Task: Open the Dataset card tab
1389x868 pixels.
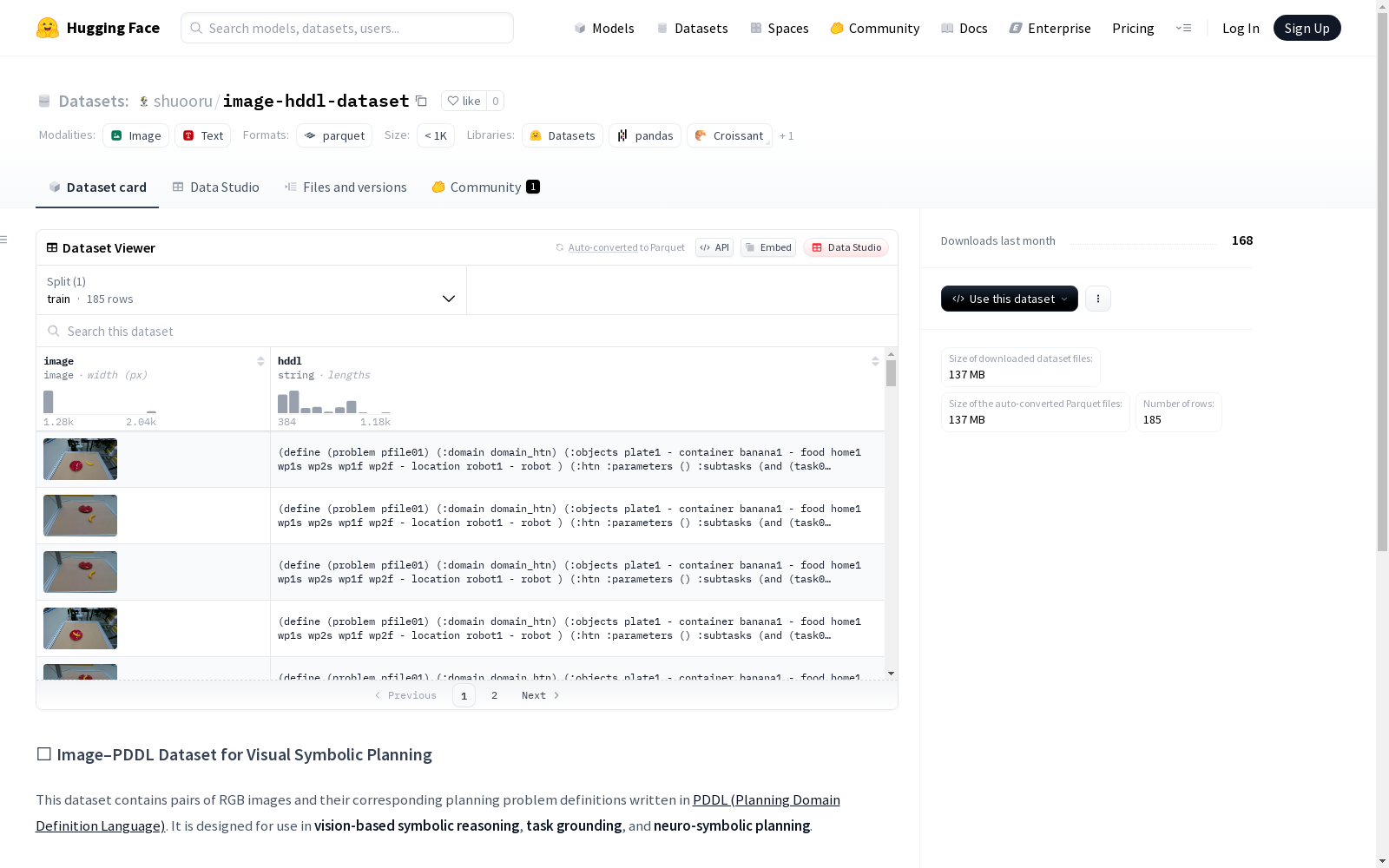Action: tap(97, 187)
